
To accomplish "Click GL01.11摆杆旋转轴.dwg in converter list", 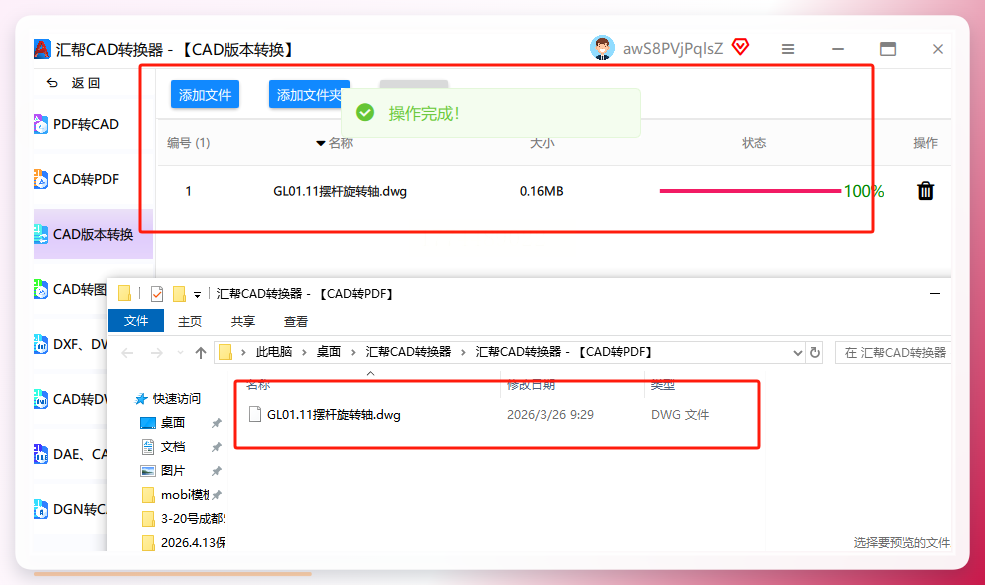I will (340, 191).
